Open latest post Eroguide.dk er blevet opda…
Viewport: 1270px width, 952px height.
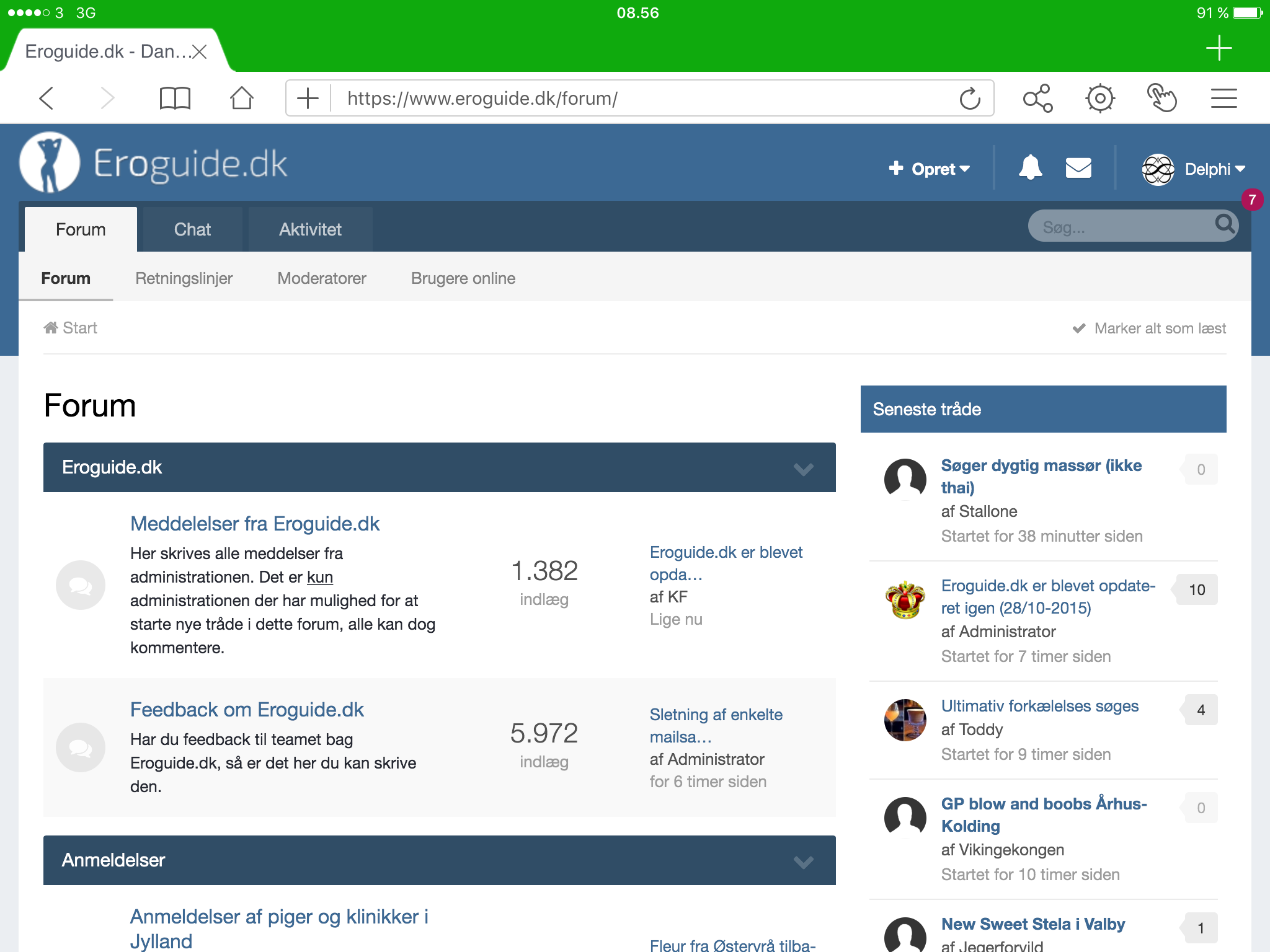pos(726,563)
